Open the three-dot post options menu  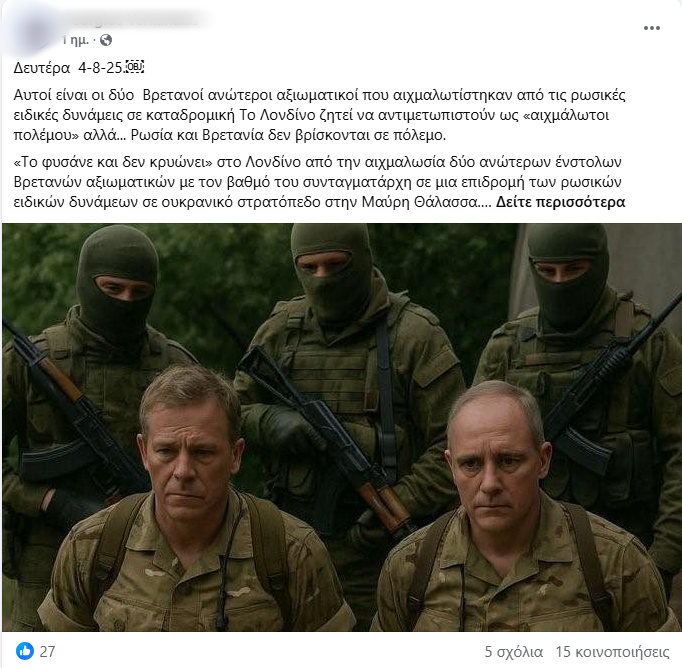(x=652, y=28)
